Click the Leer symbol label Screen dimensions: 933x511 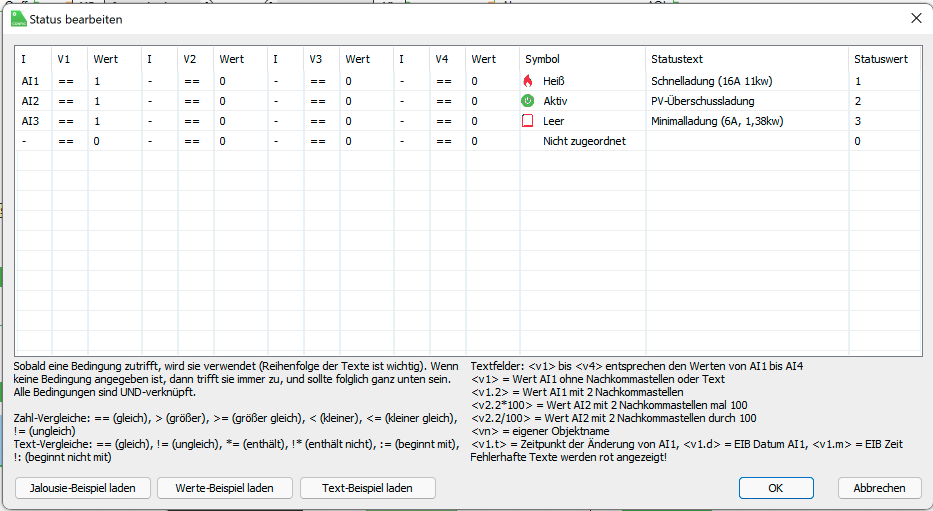[553, 121]
